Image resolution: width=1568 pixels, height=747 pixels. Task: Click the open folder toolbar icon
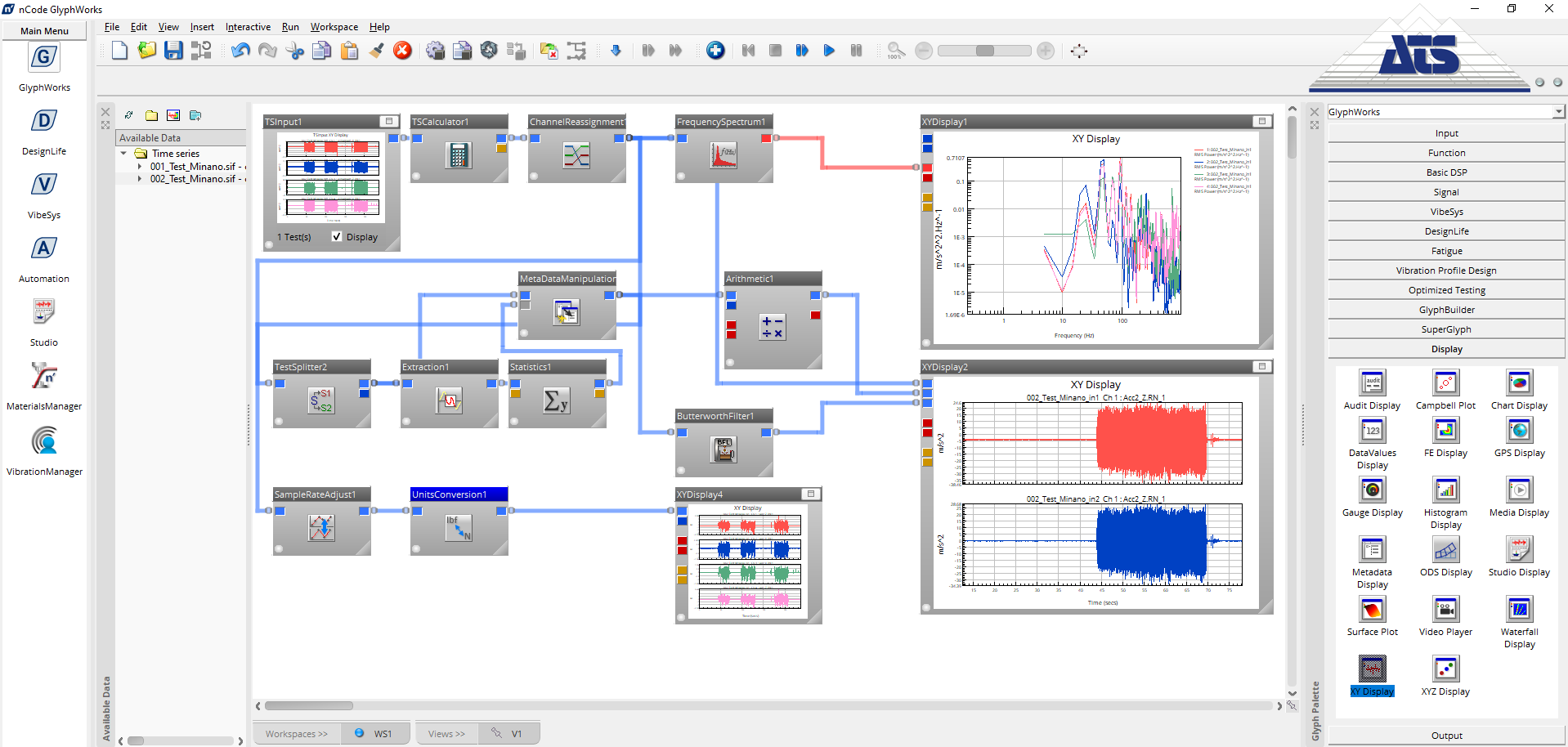click(146, 51)
